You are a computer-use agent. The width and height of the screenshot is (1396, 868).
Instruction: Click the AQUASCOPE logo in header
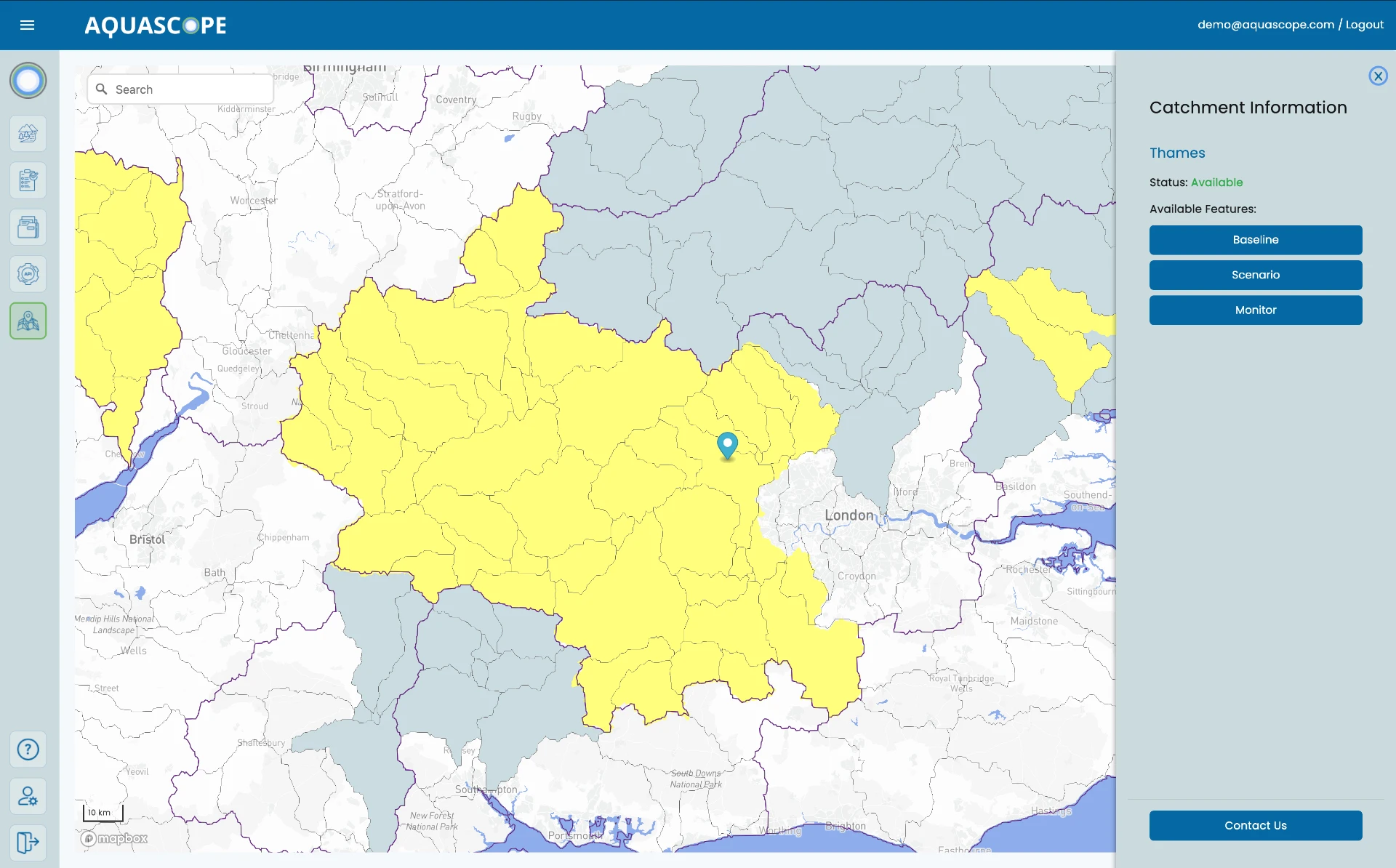(x=156, y=25)
